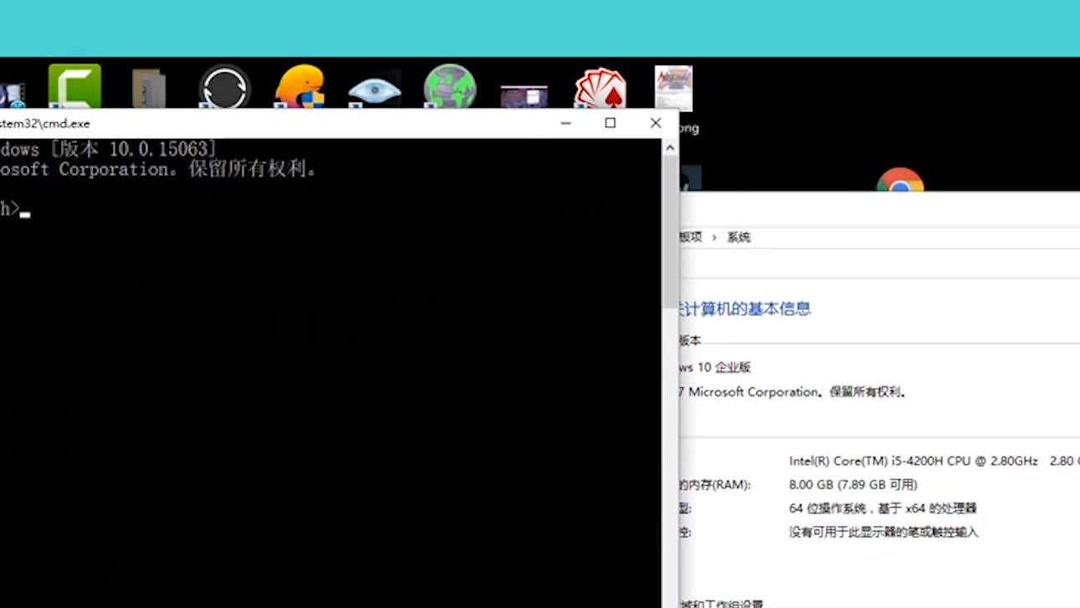Click the scroll-up arrow in the cmd window

669,145
